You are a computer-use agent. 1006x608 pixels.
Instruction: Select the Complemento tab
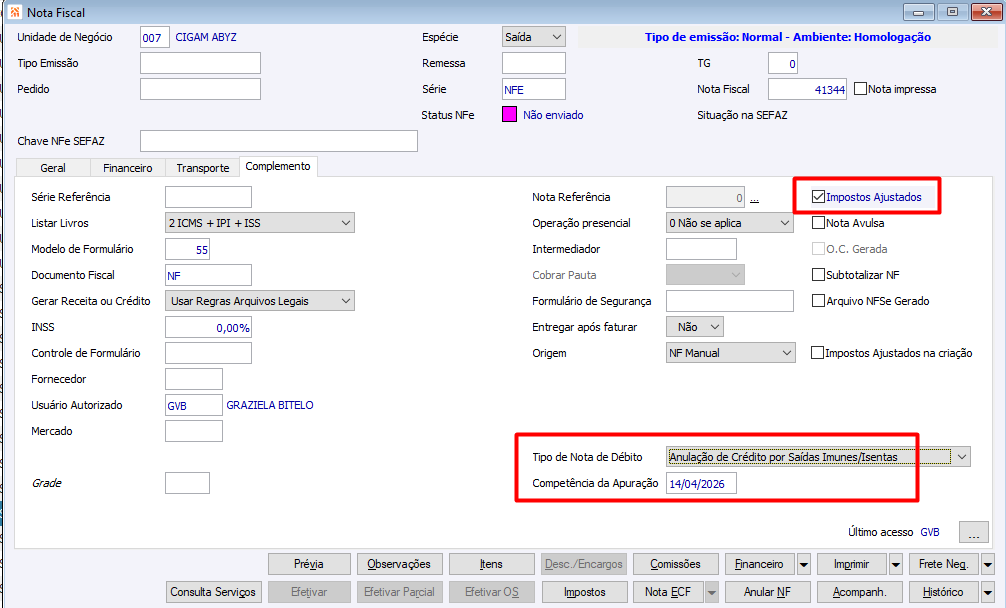[278, 166]
